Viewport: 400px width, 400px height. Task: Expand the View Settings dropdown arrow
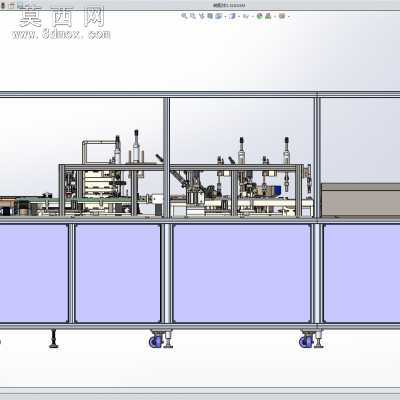coord(289,16)
